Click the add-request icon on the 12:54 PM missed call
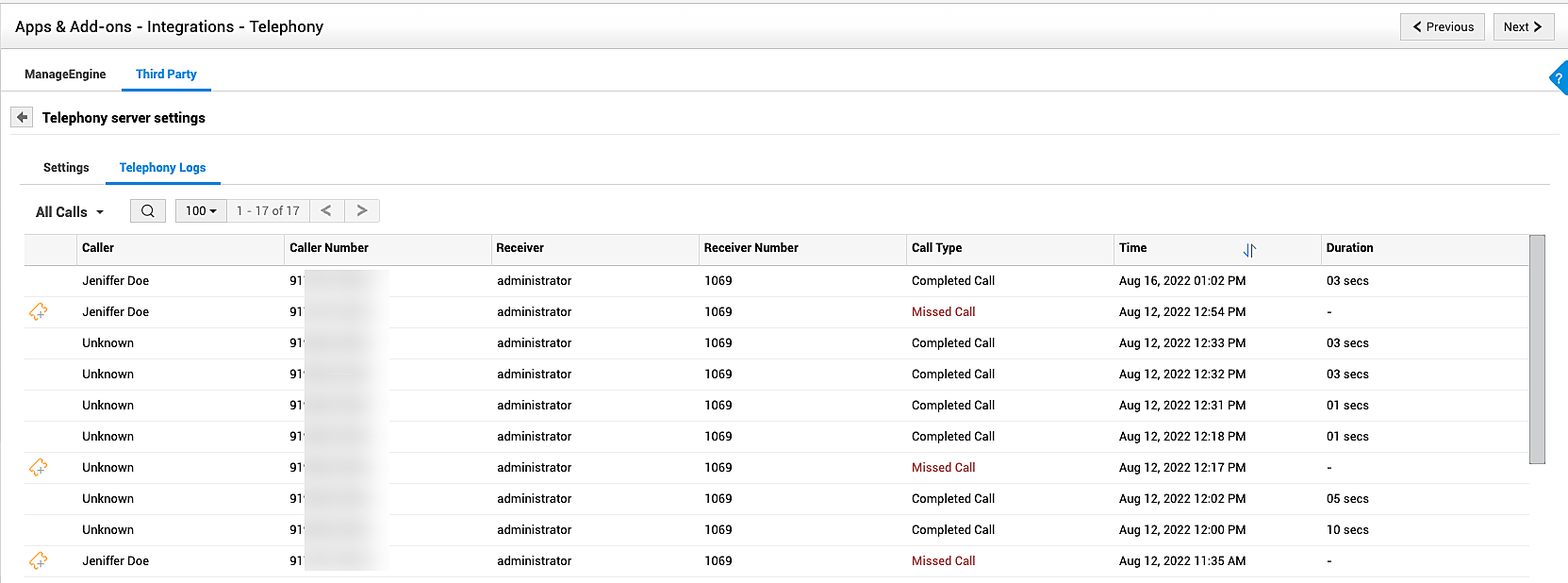This screenshot has width=1568, height=583. 39,311
